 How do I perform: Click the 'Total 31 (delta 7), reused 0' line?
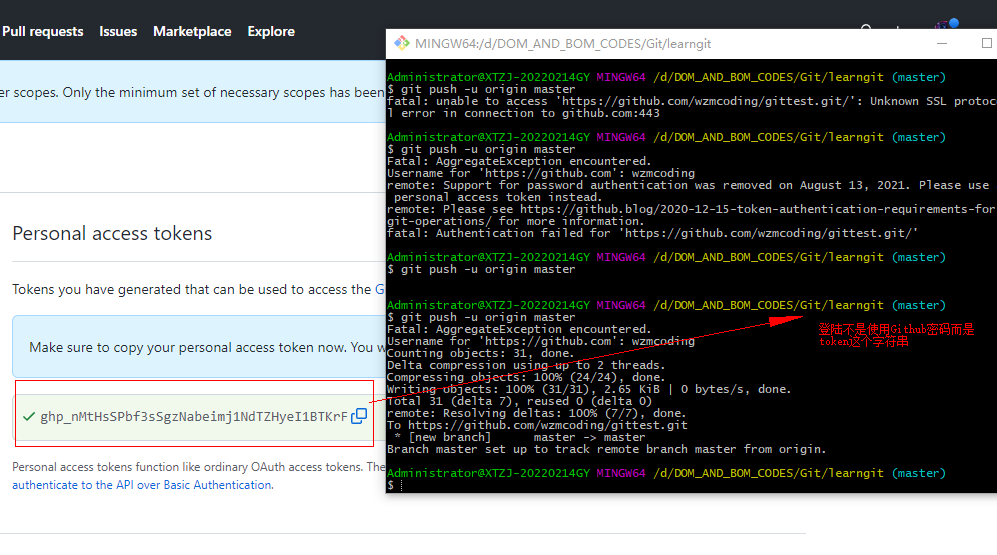point(519,401)
